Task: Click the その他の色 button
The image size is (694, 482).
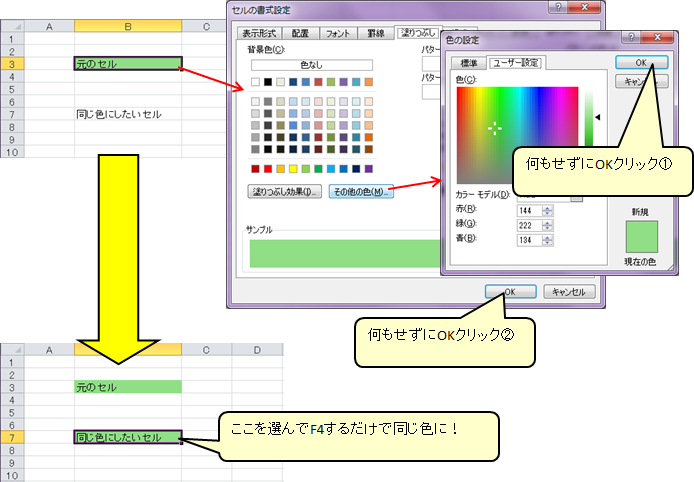Action: (361, 192)
